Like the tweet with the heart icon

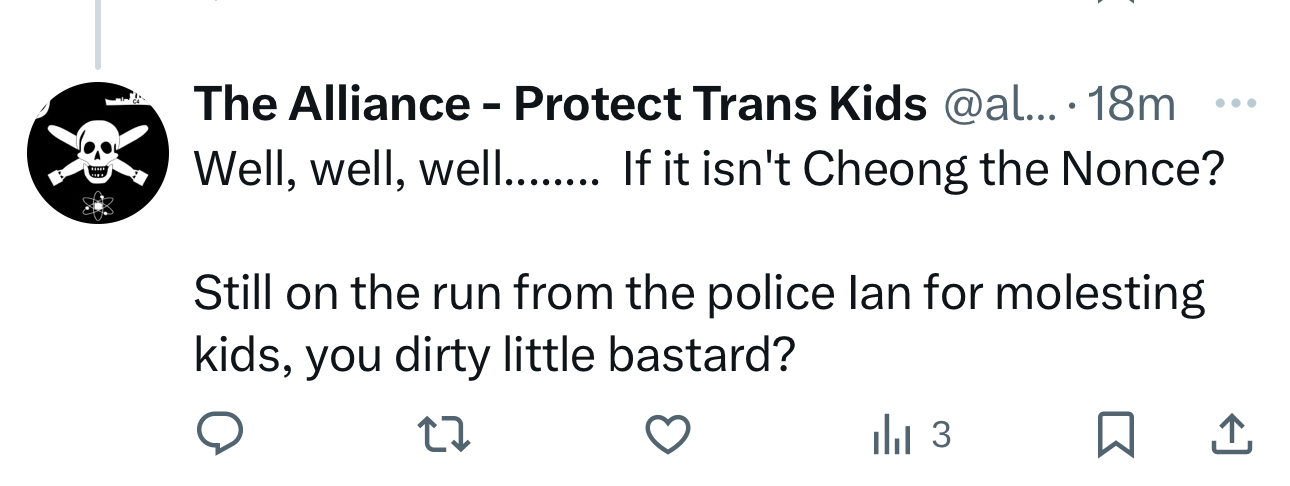pos(668,434)
